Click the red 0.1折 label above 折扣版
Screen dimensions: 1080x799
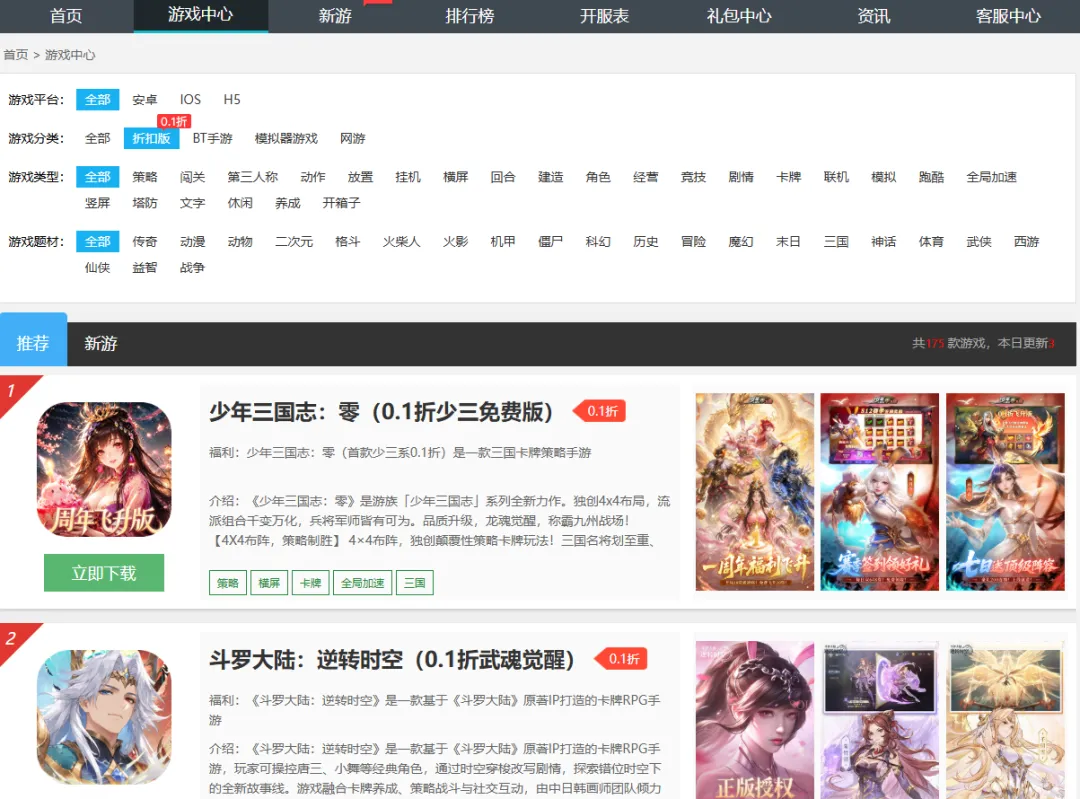(x=174, y=121)
